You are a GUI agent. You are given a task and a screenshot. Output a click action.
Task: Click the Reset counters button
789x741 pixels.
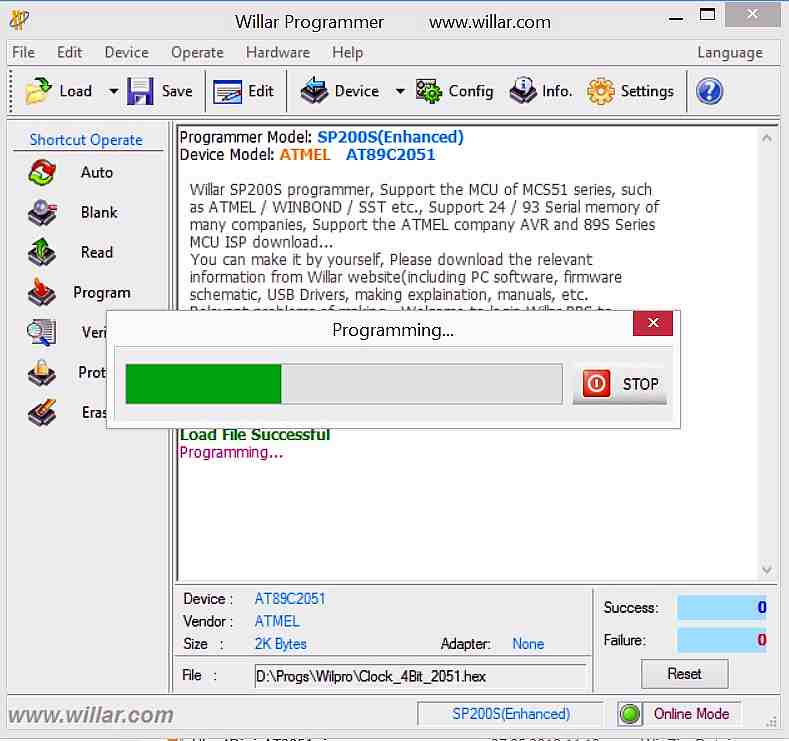[x=684, y=674]
